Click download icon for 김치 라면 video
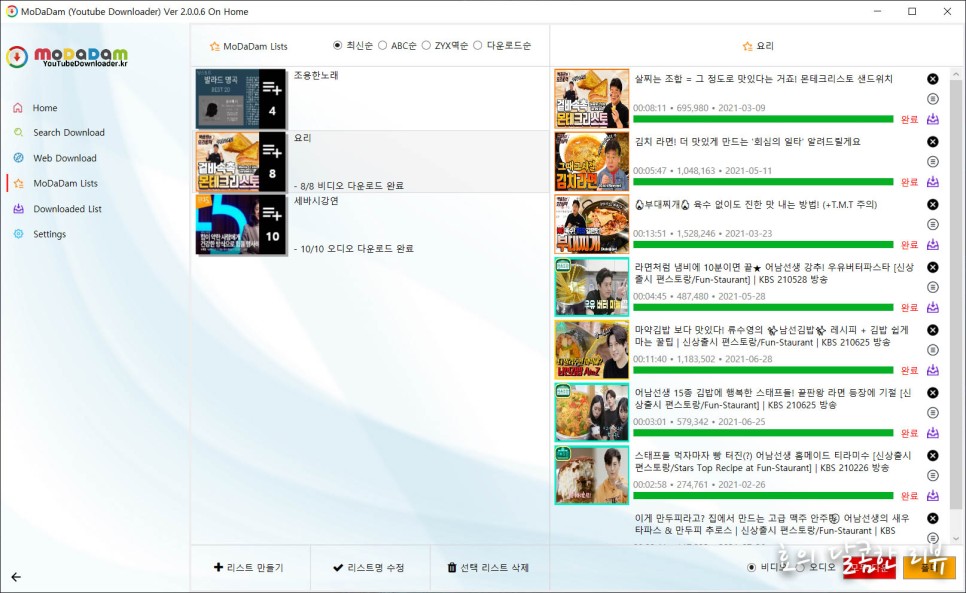The image size is (966, 593). [x=933, y=182]
